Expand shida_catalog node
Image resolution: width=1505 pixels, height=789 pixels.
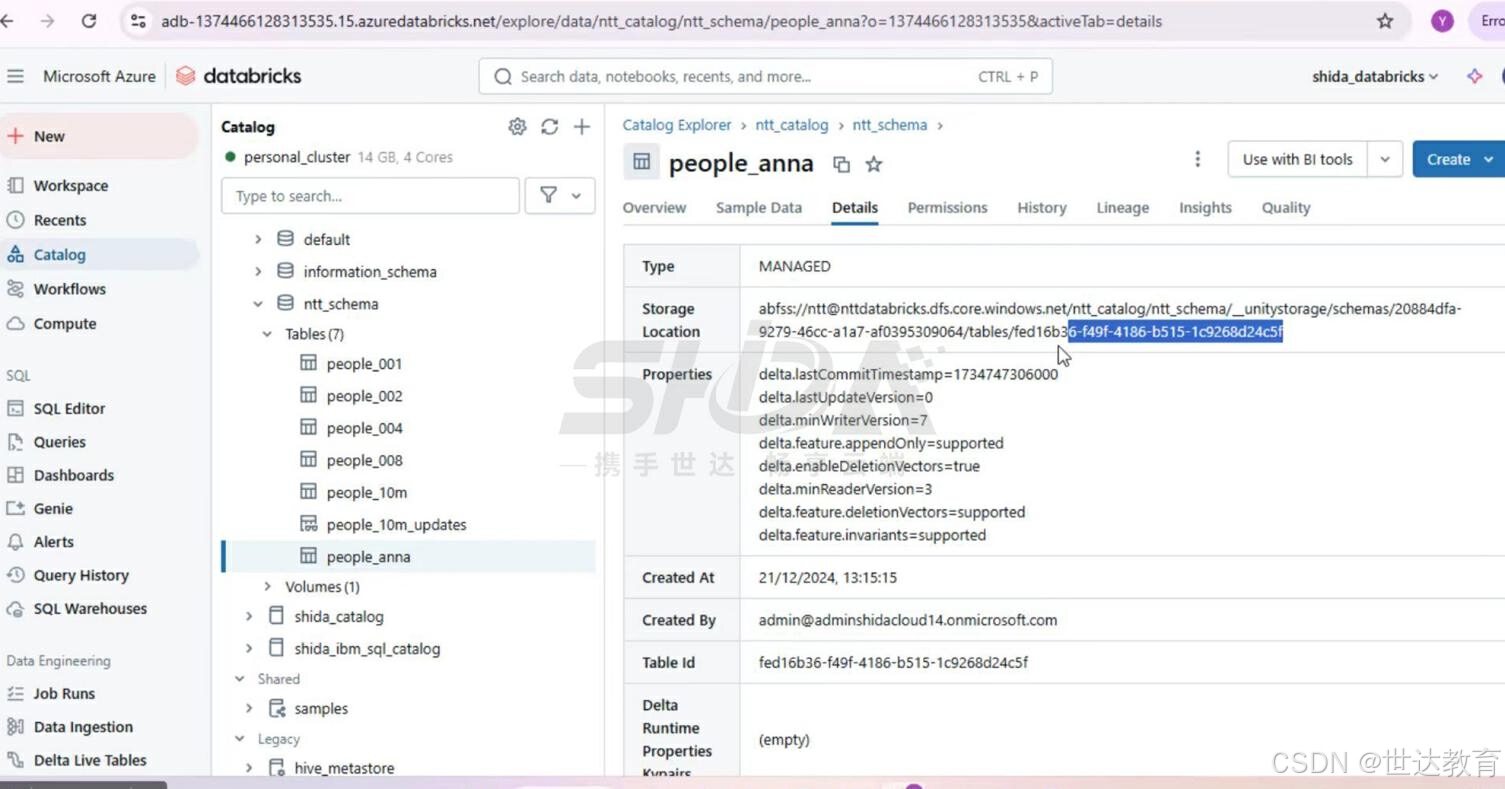(x=249, y=617)
